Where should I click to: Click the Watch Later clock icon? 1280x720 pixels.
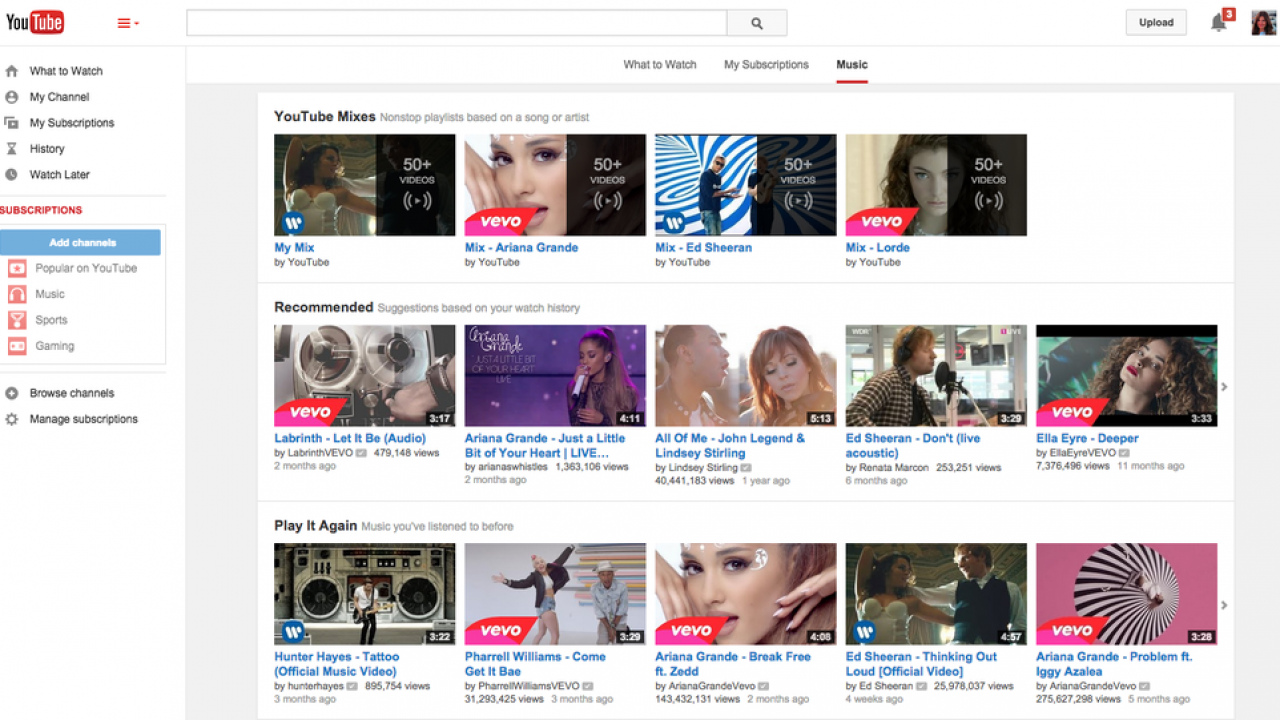(12, 175)
